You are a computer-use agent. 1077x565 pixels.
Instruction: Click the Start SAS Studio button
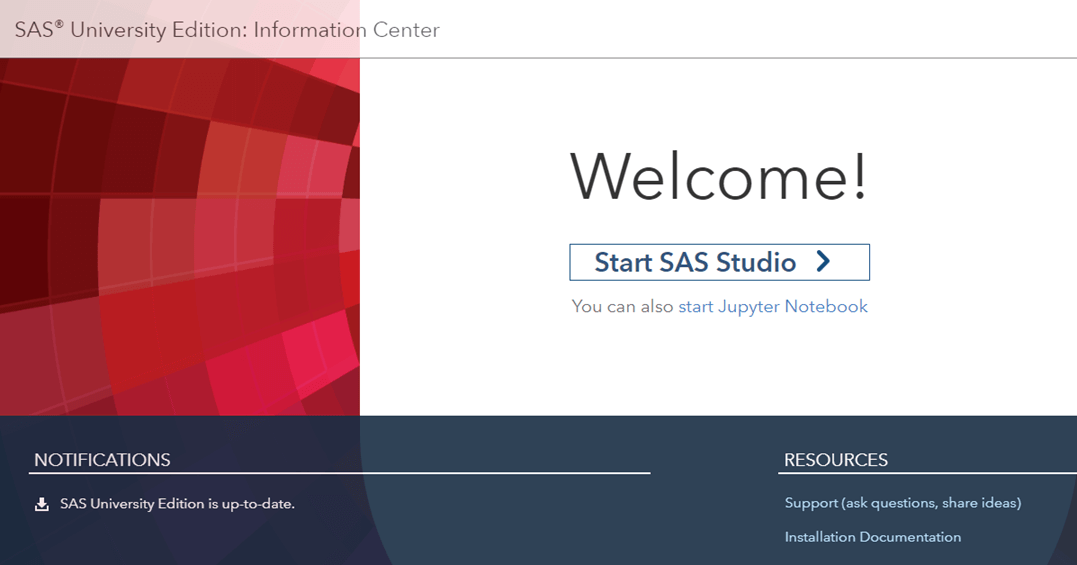(718, 262)
